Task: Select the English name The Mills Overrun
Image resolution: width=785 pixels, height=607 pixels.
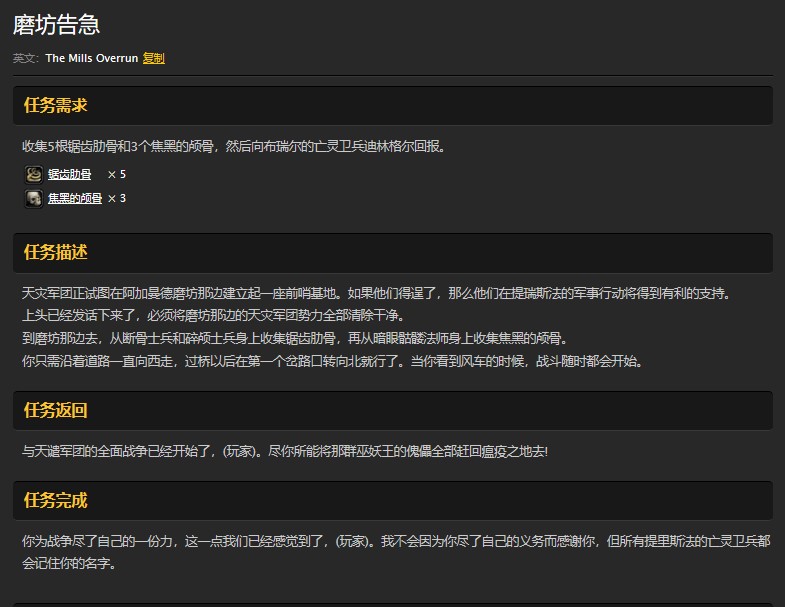Action: [92, 58]
